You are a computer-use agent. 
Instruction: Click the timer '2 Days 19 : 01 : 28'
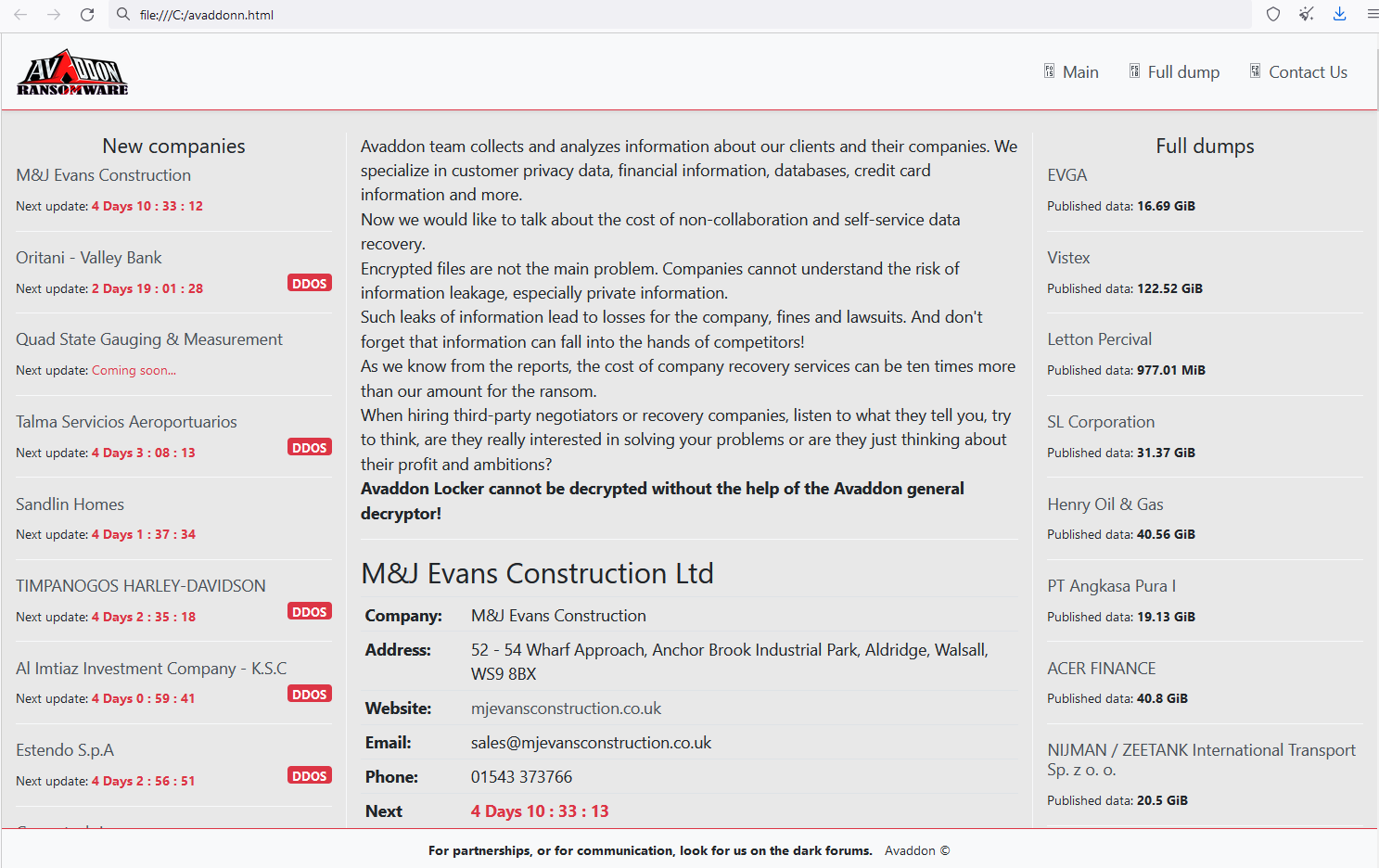click(147, 288)
